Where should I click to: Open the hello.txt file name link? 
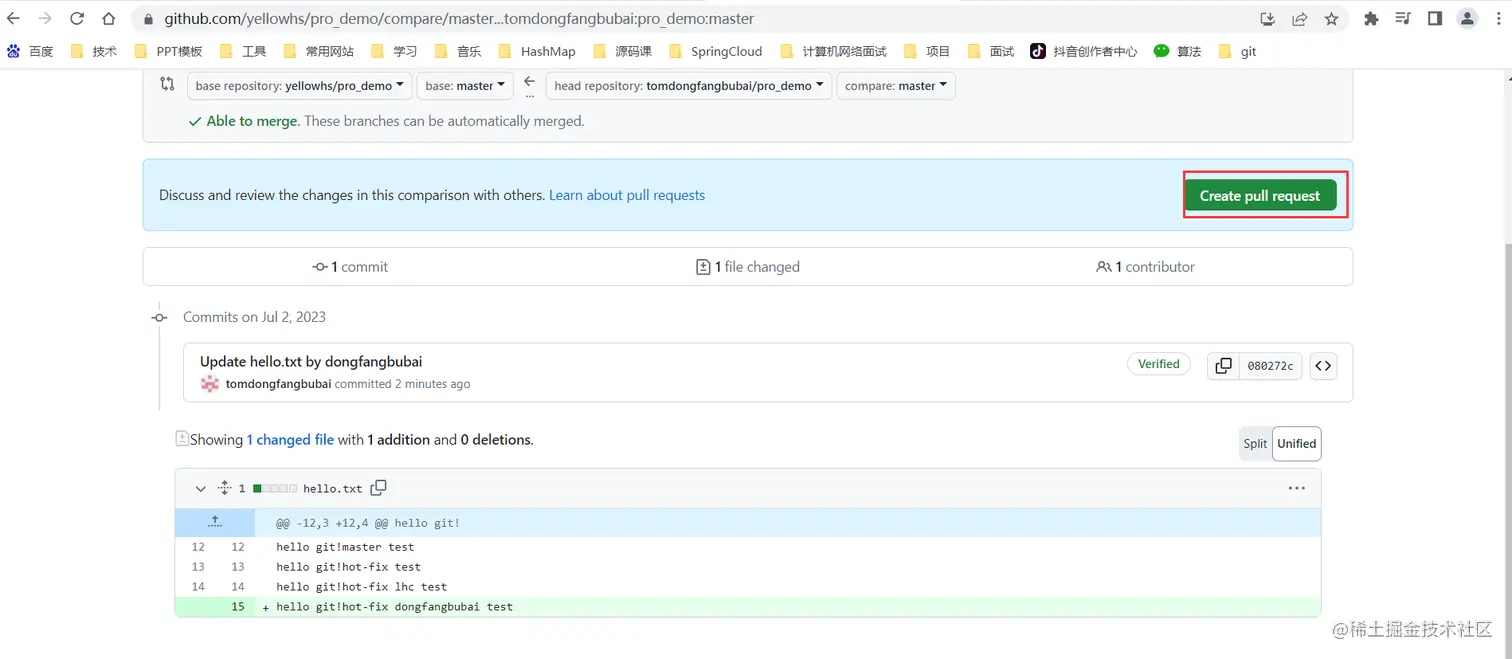[333, 489]
